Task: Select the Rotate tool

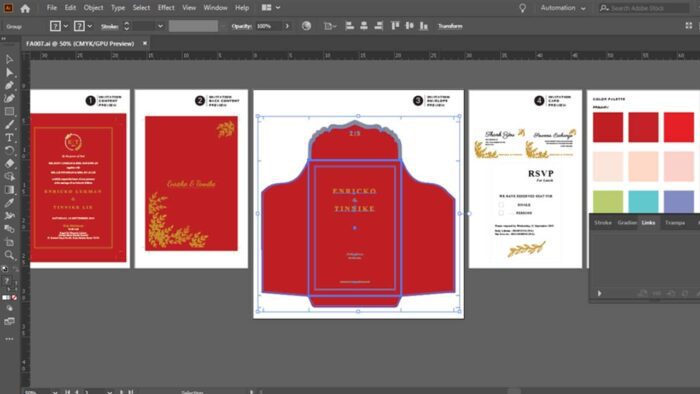Action: pos(9,150)
